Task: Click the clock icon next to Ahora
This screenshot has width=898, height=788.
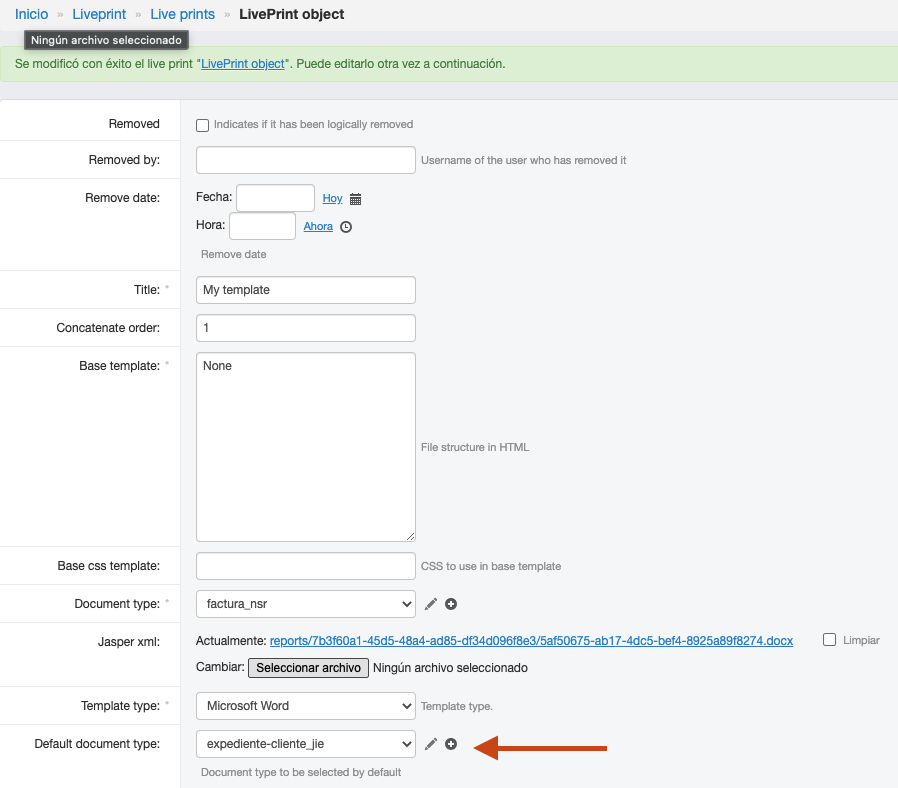Action: (346, 227)
